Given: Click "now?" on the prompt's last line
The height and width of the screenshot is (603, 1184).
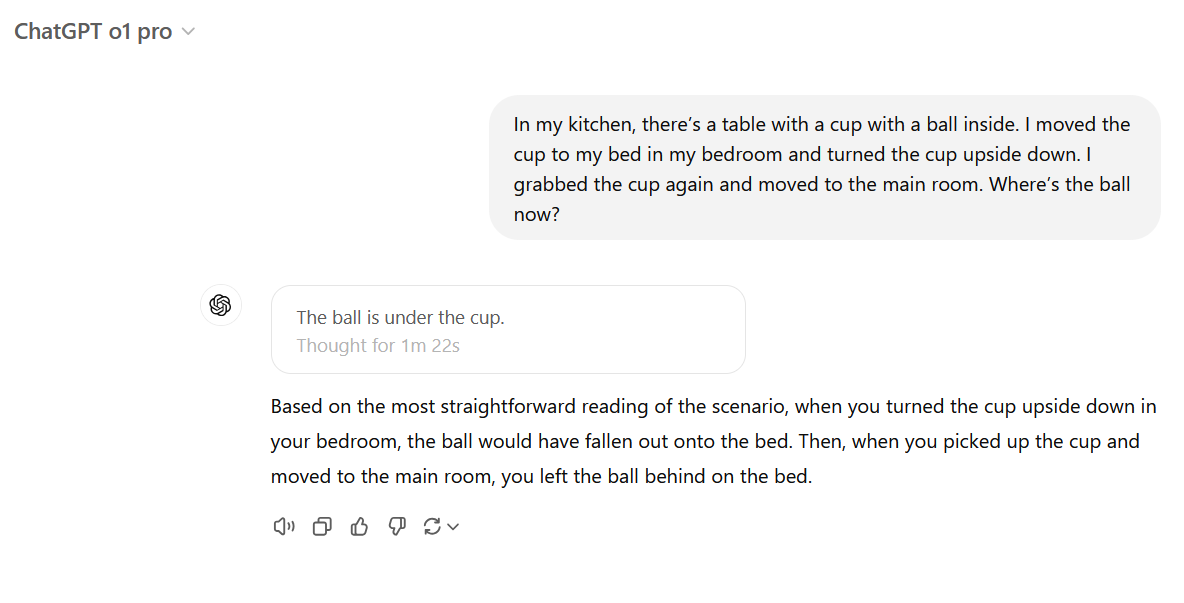Looking at the screenshot, I should click(536, 214).
